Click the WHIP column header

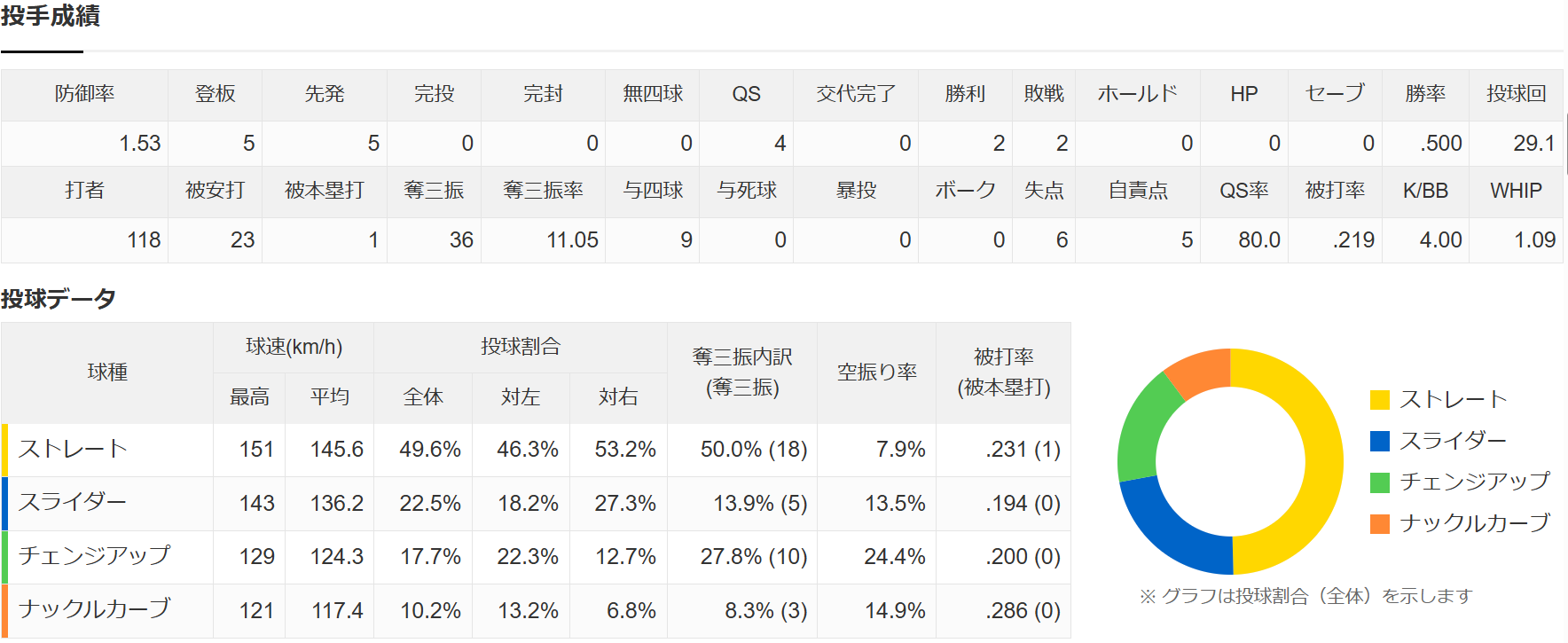[x=1516, y=191]
